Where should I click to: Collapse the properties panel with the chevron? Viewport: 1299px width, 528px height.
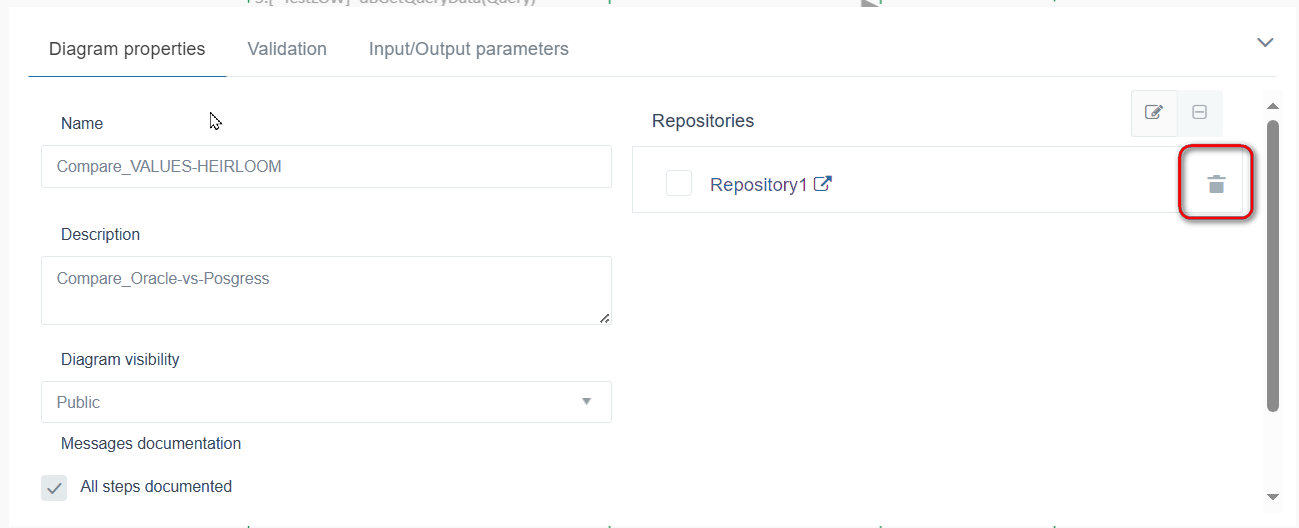tap(1265, 42)
